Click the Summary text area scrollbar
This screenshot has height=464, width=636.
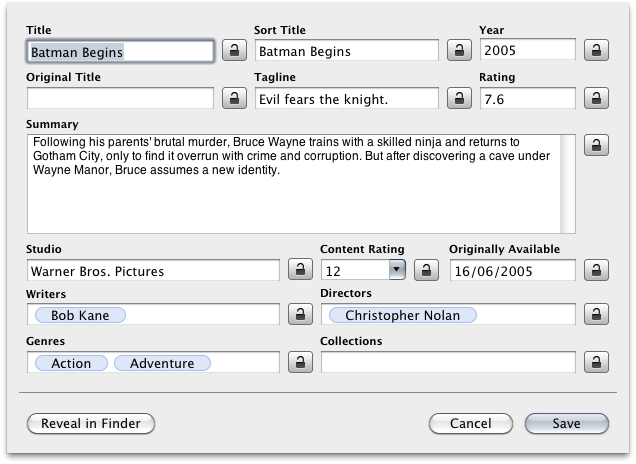pos(568,184)
